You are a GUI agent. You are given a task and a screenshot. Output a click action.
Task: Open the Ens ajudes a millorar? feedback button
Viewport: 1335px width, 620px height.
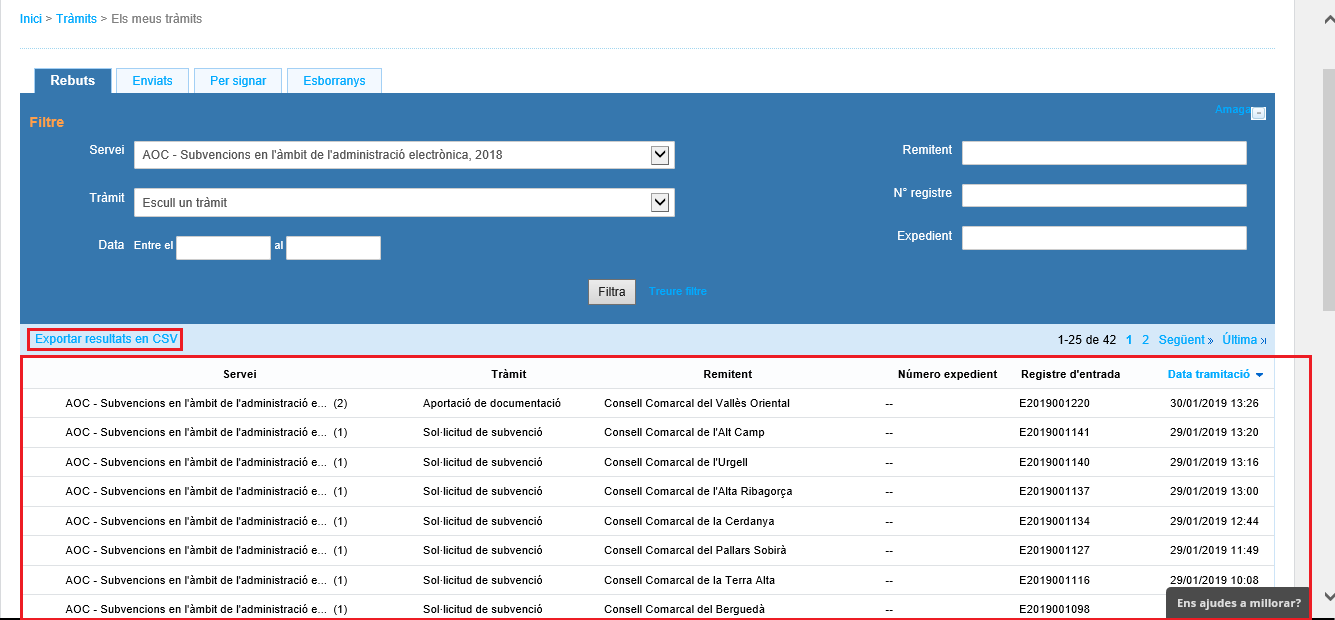(x=1238, y=603)
